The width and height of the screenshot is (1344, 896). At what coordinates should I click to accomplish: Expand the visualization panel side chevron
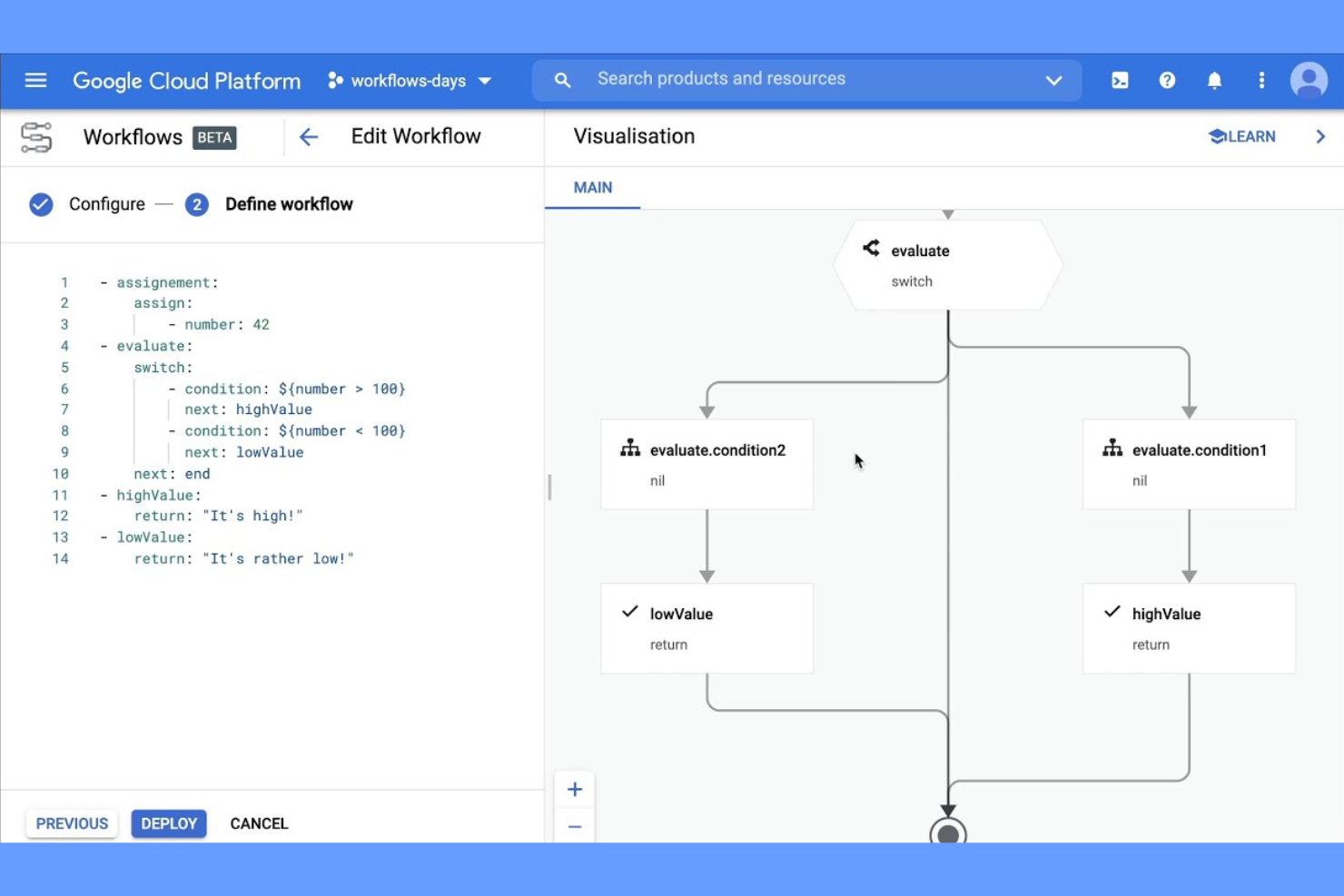coord(1321,136)
